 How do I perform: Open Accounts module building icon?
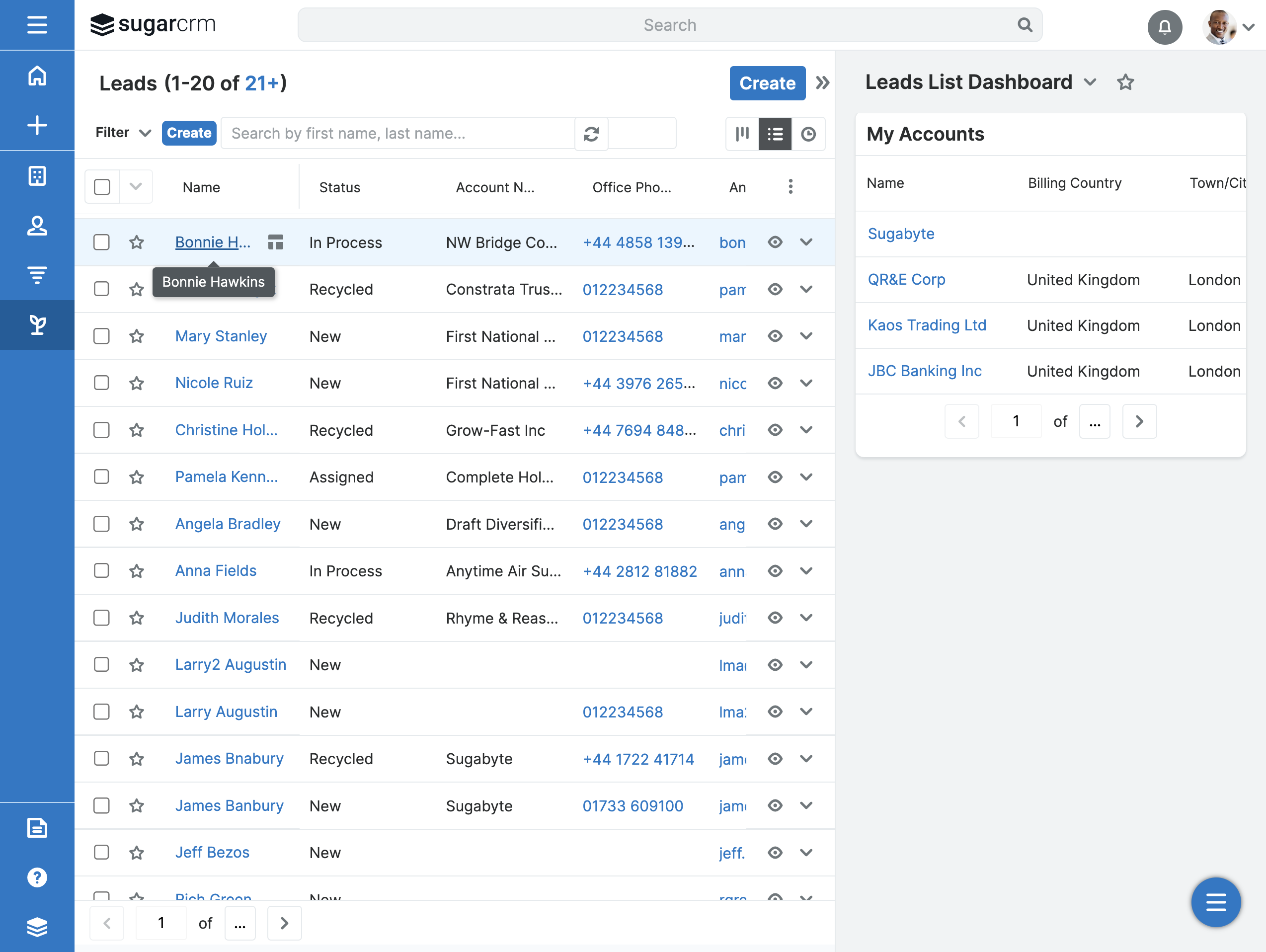tap(37, 176)
